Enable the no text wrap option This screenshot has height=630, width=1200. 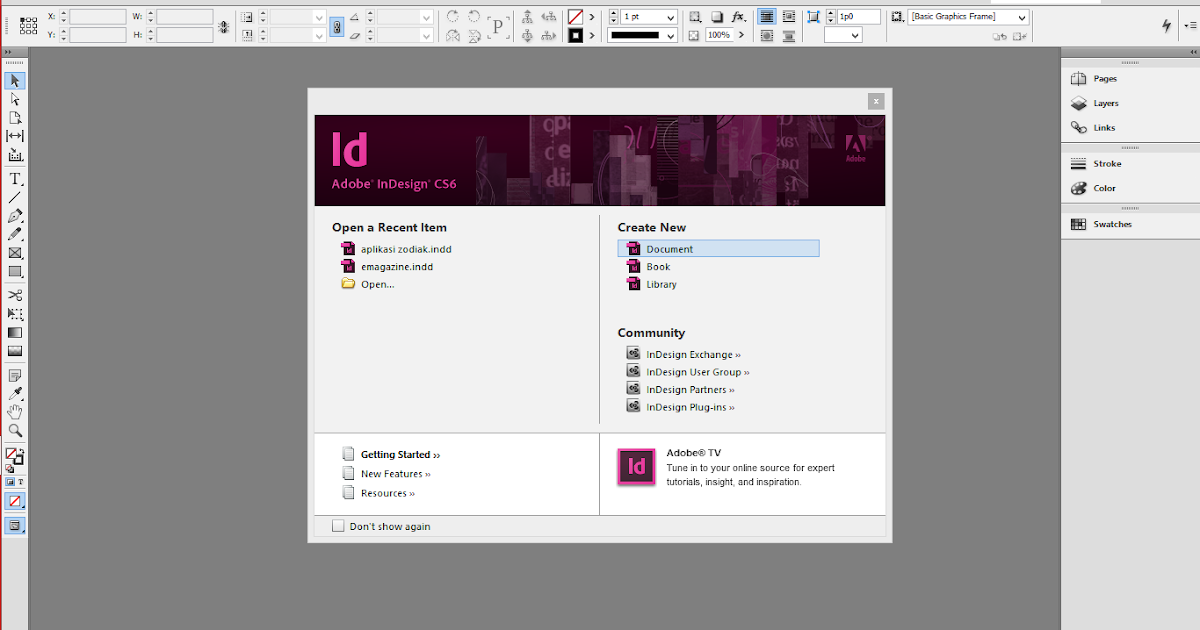767,17
